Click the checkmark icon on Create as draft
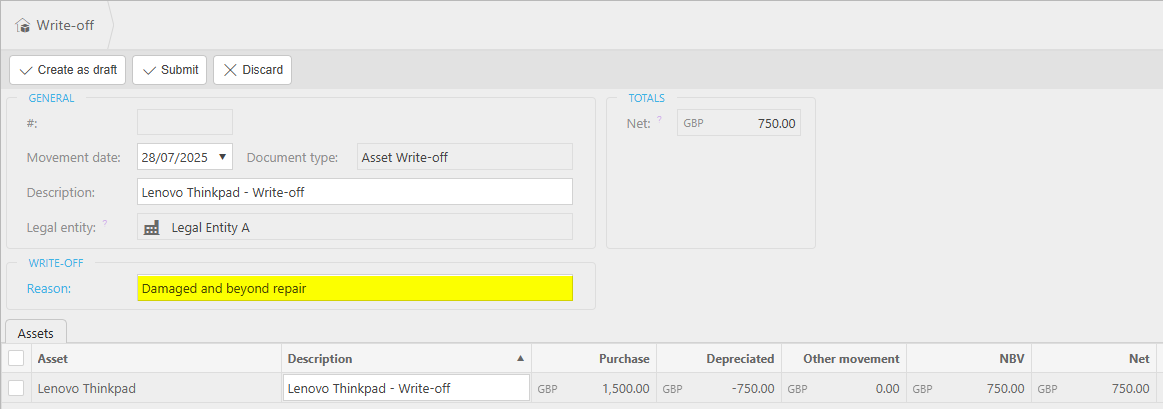The height and width of the screenshot is (409, 1163). coord(26,70)
